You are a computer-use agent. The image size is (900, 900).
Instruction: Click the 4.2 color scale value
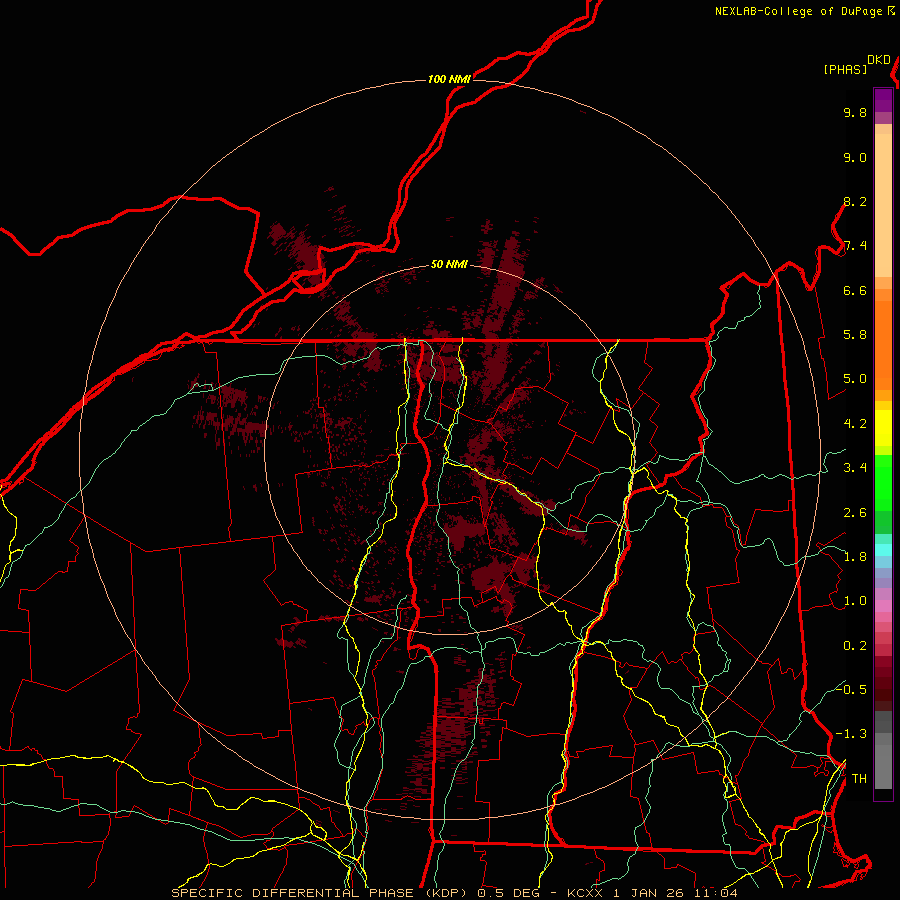point(855,424)
